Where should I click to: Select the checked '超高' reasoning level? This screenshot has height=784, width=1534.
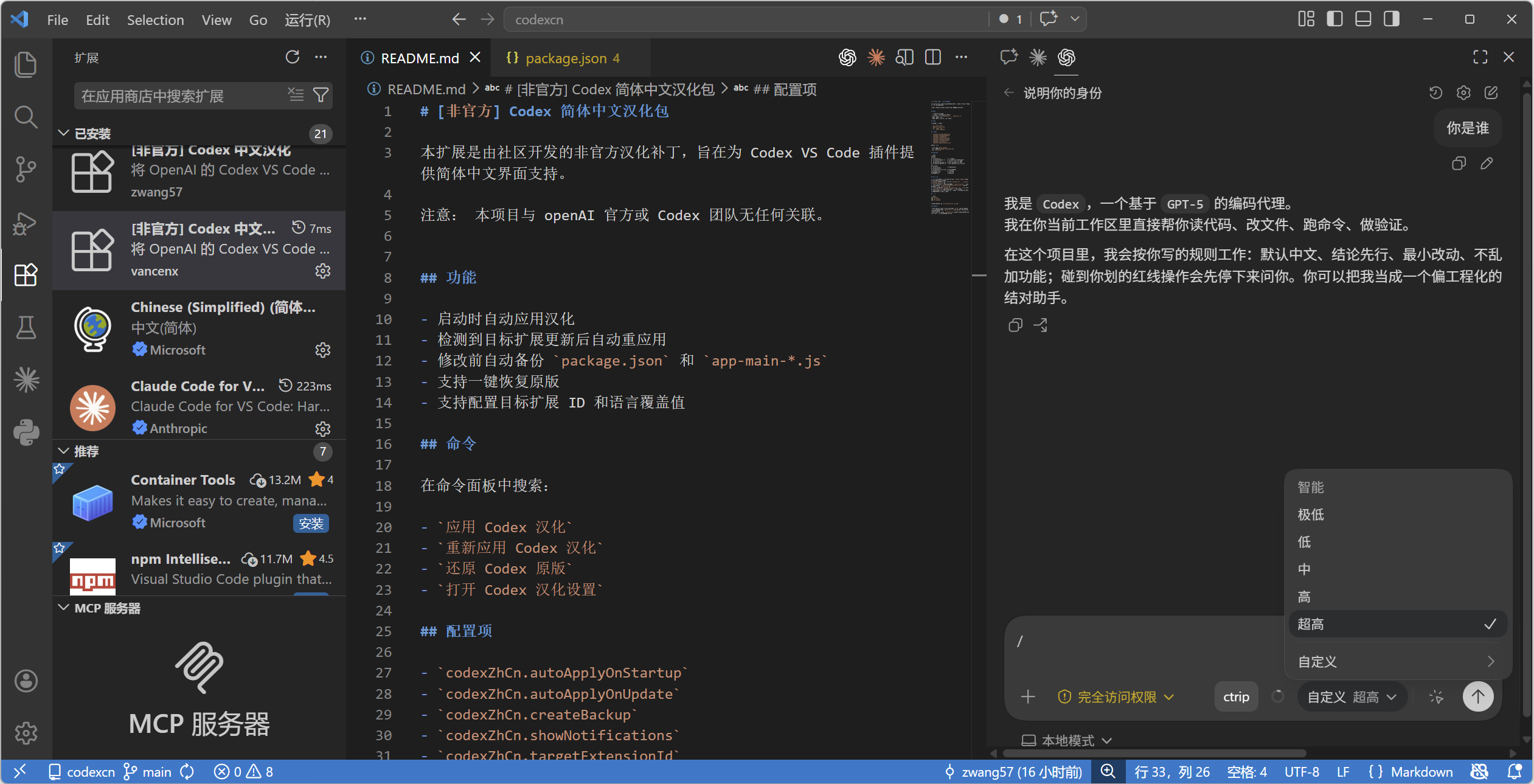(x=1398, y=624)
